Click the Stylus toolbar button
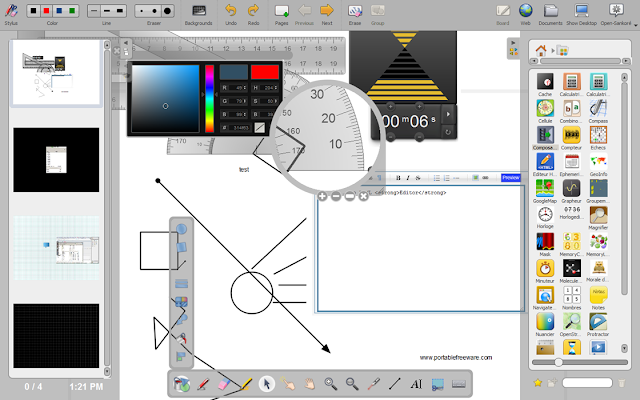 (x=11, y=14)
